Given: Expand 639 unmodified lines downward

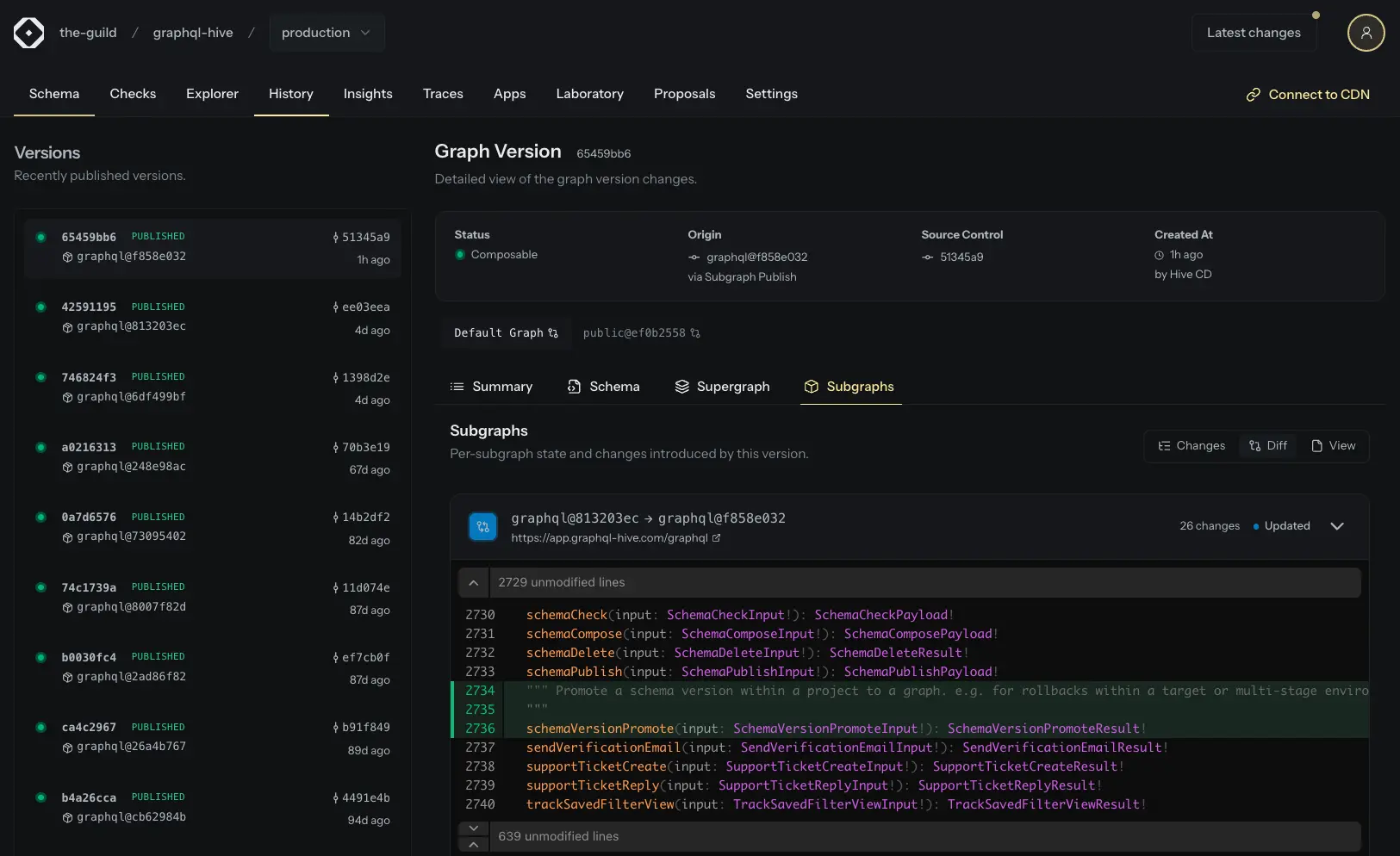Looking at the screenshot, I should click(473, 828).
